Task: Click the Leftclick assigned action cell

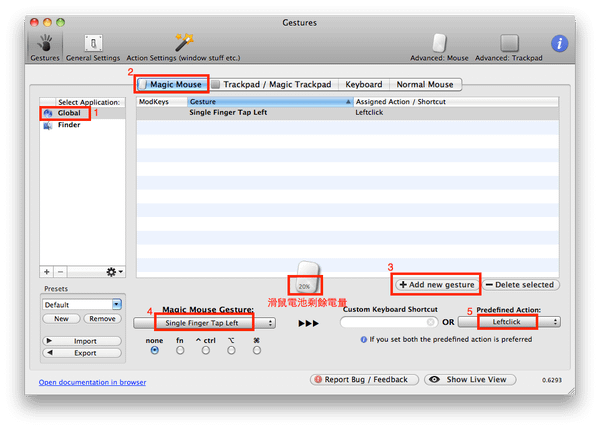Action: 369,113
